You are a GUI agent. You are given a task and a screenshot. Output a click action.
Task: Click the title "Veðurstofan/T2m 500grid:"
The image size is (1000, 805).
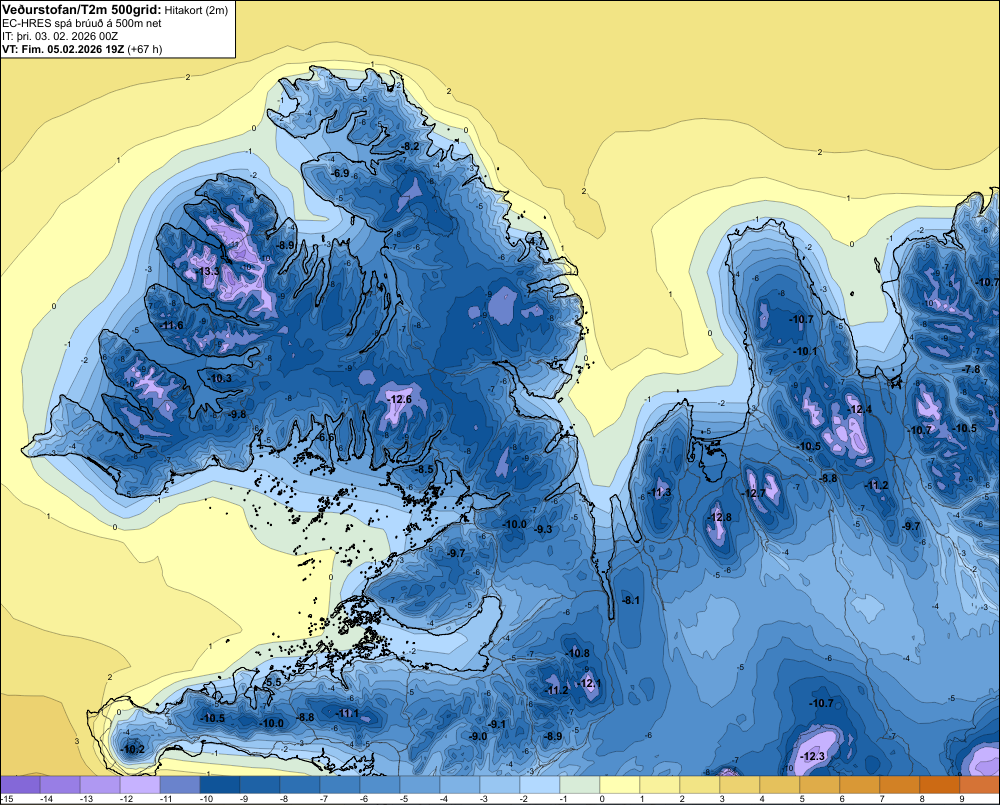click(x=81, y=10)
